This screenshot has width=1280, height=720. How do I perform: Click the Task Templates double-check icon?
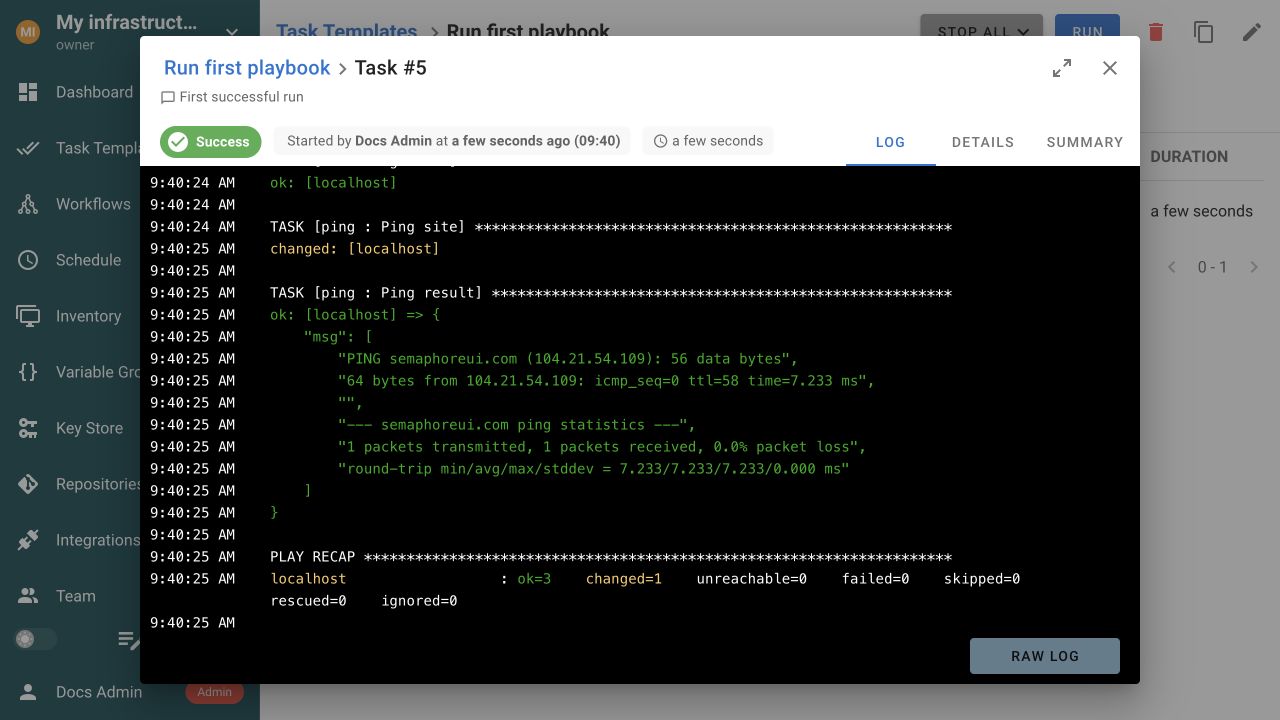[28, 148]
